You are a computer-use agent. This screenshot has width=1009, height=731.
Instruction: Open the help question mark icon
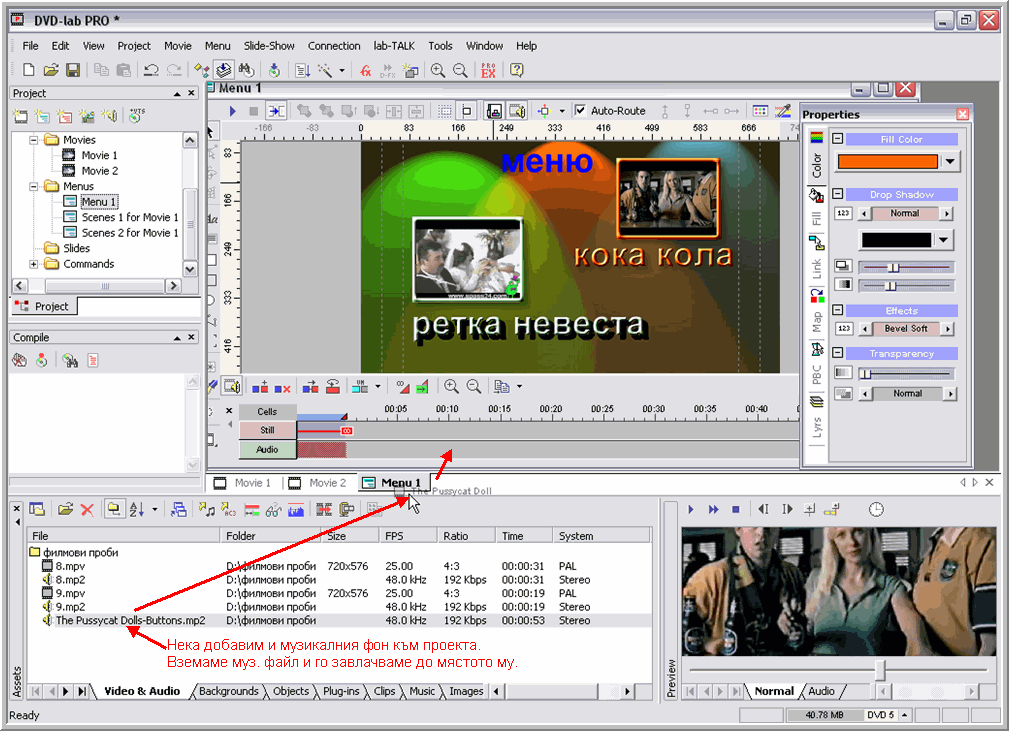[516, 70]
